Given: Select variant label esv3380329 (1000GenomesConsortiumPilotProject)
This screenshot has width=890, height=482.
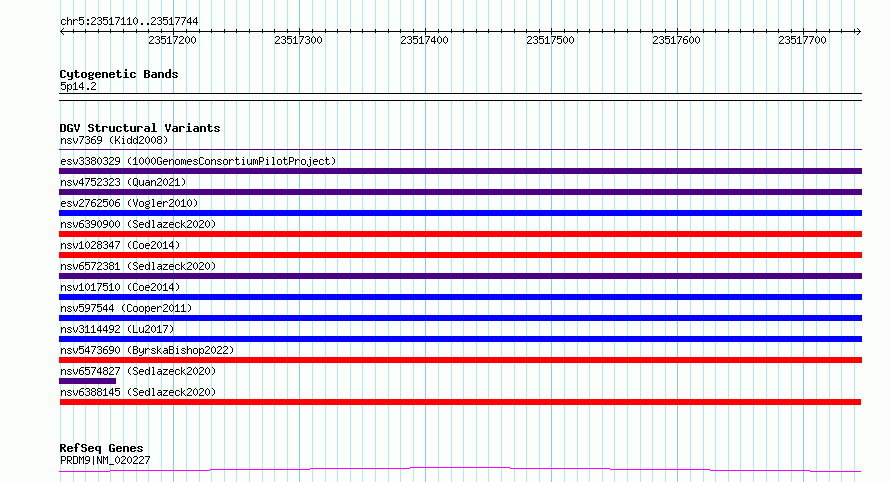Looking at the screenshot, I should pos(198,161).
